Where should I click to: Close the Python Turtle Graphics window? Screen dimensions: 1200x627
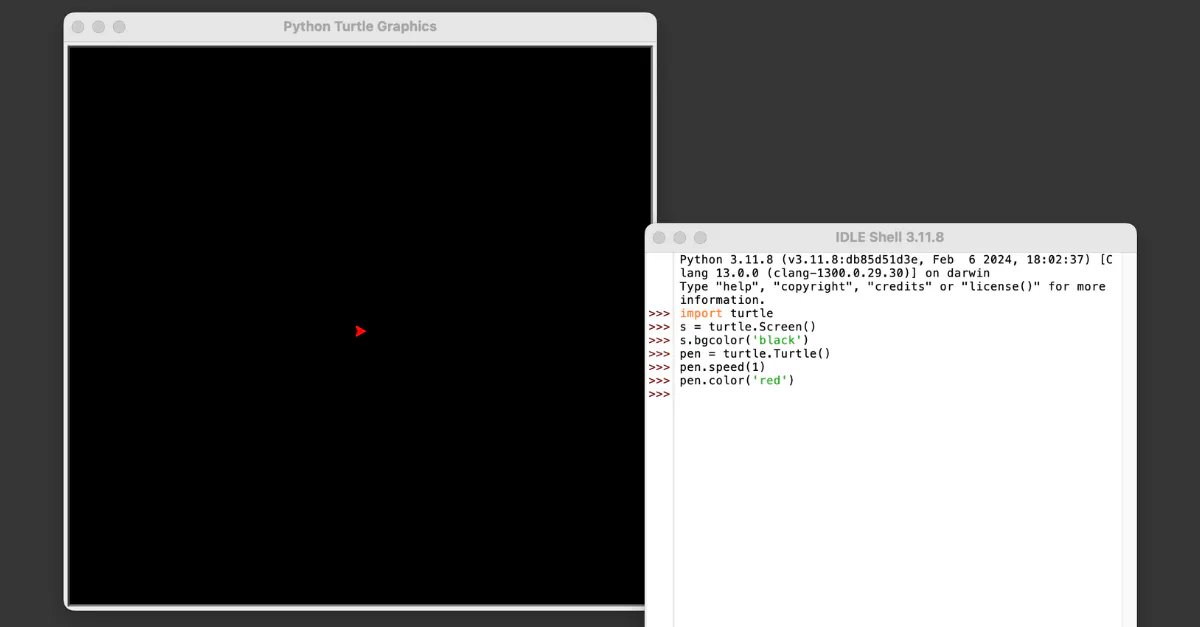coord(78,27)
